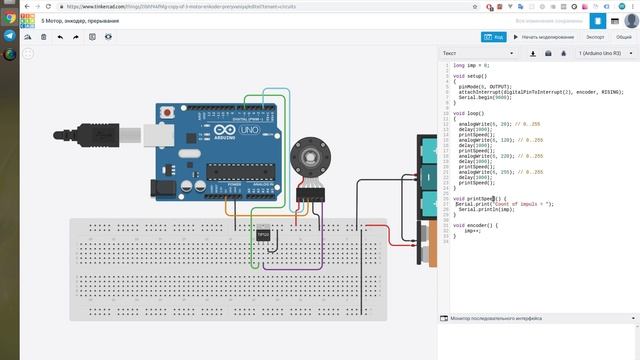Open the Arduino Uno R3 board dropdown

[606, 53]
